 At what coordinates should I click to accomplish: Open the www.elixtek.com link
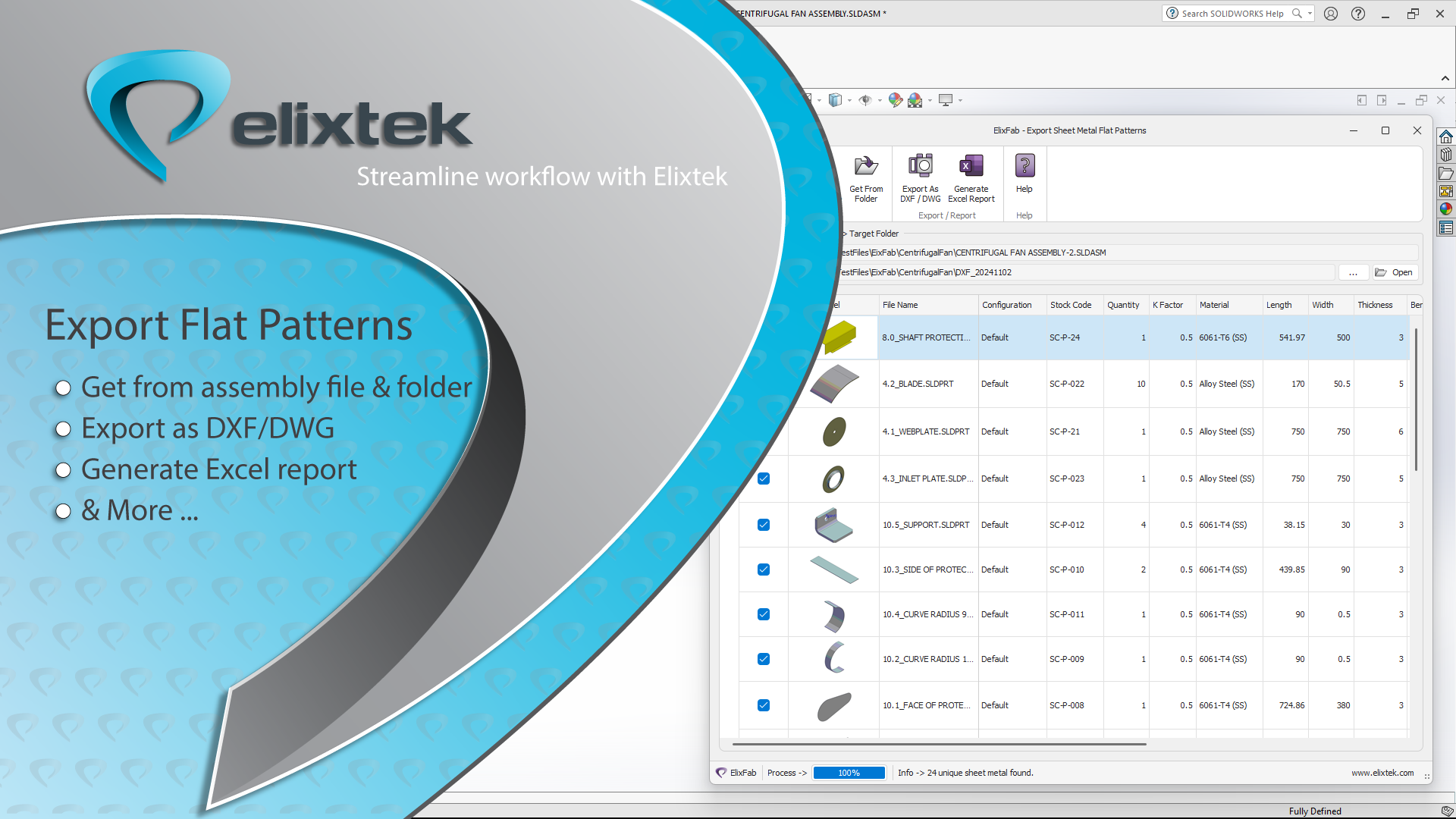click(x=1382, y=773)
